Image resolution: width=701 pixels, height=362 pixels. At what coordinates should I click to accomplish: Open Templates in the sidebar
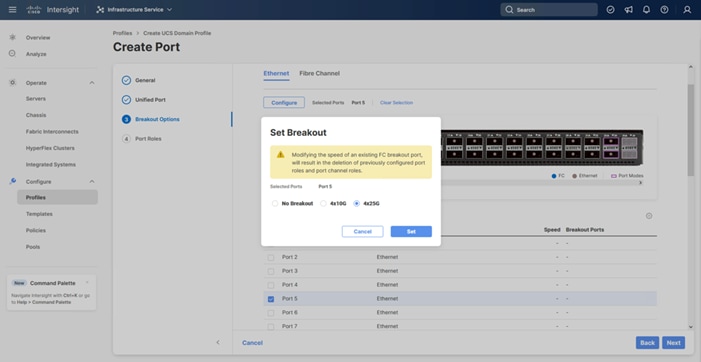pos(39,214)
